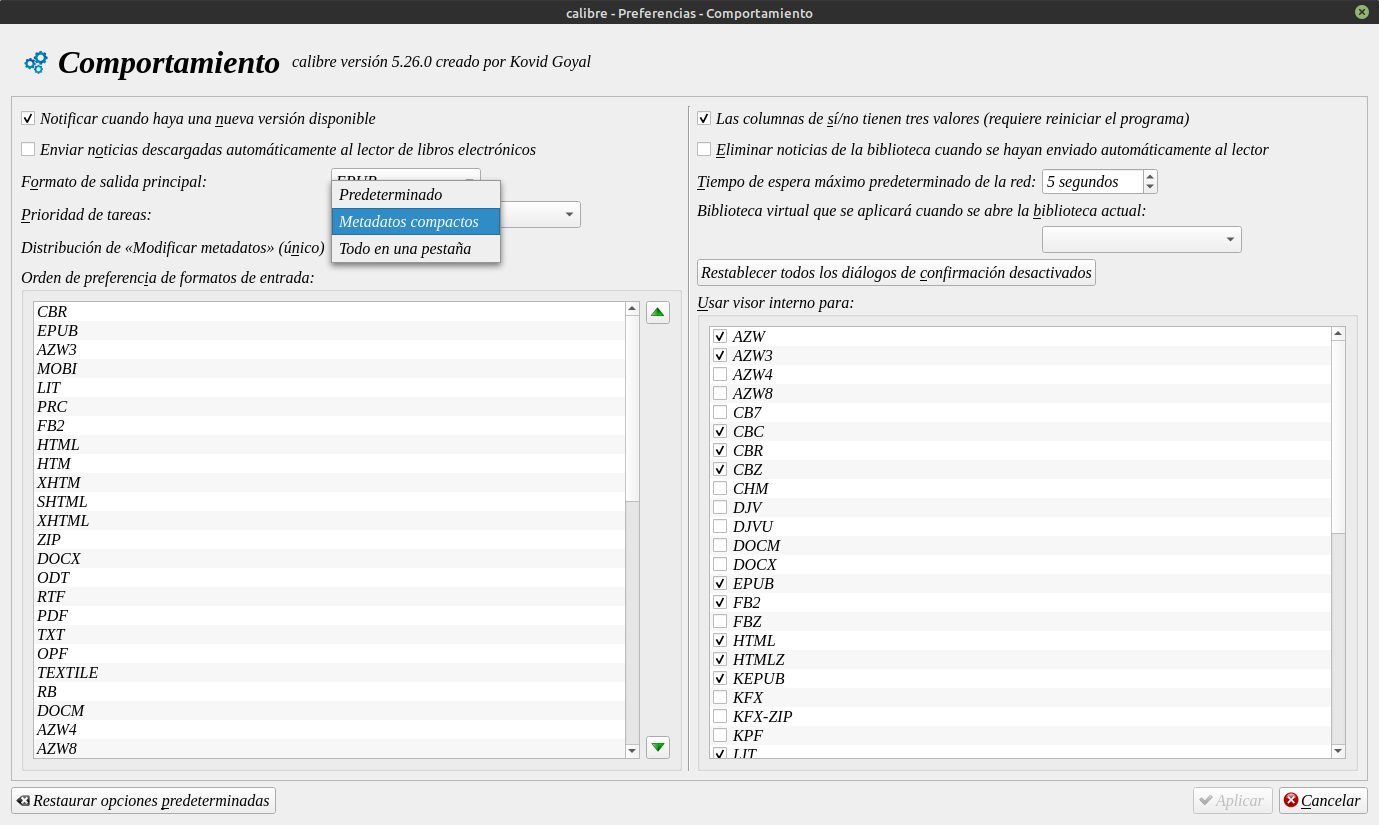
Task: Uncheck AZW3 in the internal viewer list
Action: click(x=720, y=356)
